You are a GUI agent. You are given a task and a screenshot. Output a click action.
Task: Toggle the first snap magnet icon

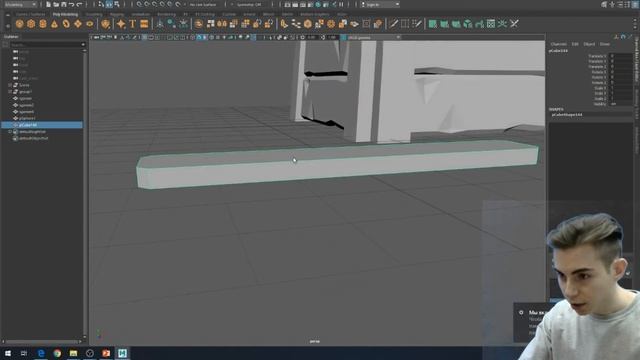coord(139,4)
